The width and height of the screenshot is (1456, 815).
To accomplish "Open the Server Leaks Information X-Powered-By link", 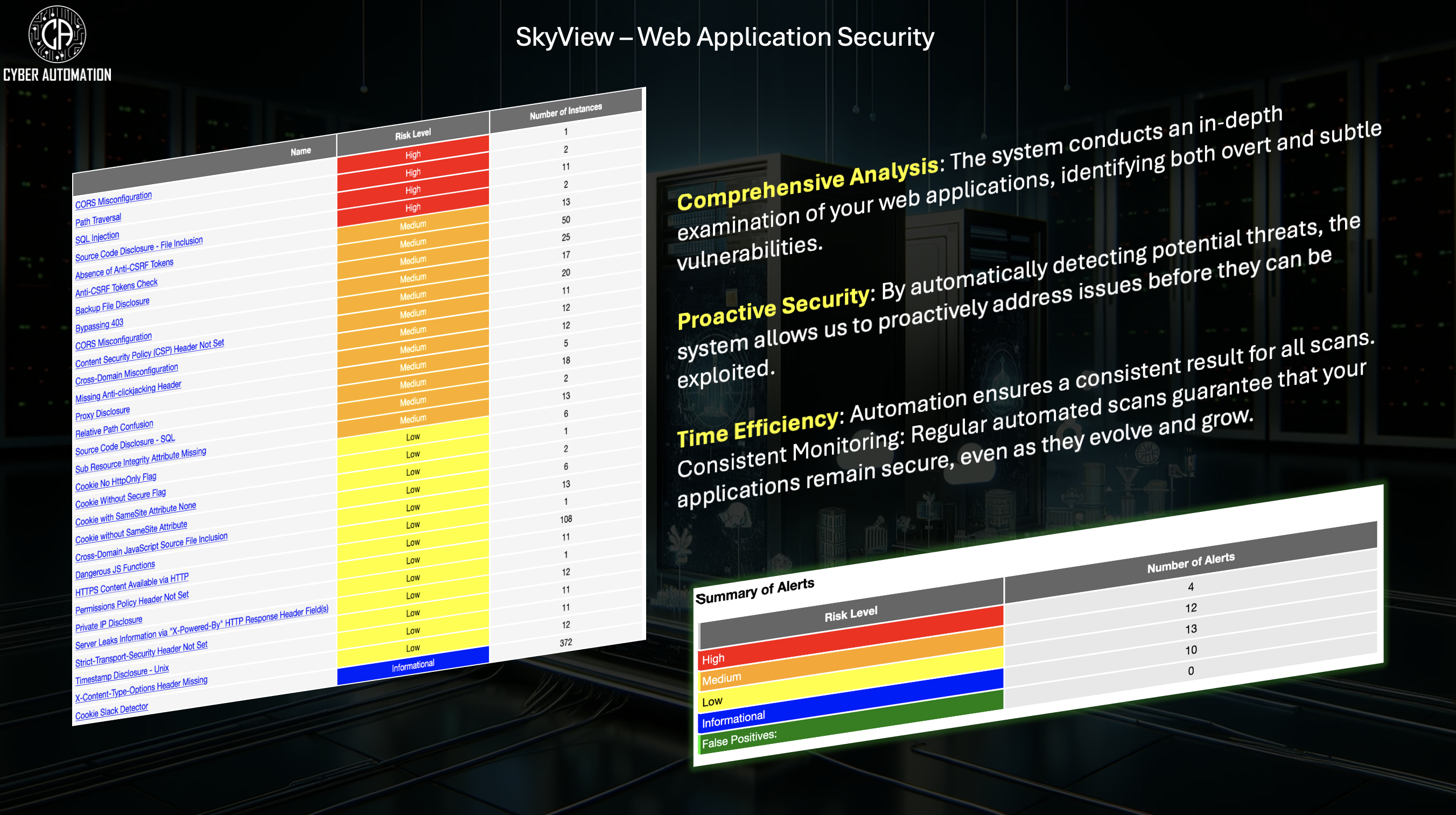I will 202,627.
